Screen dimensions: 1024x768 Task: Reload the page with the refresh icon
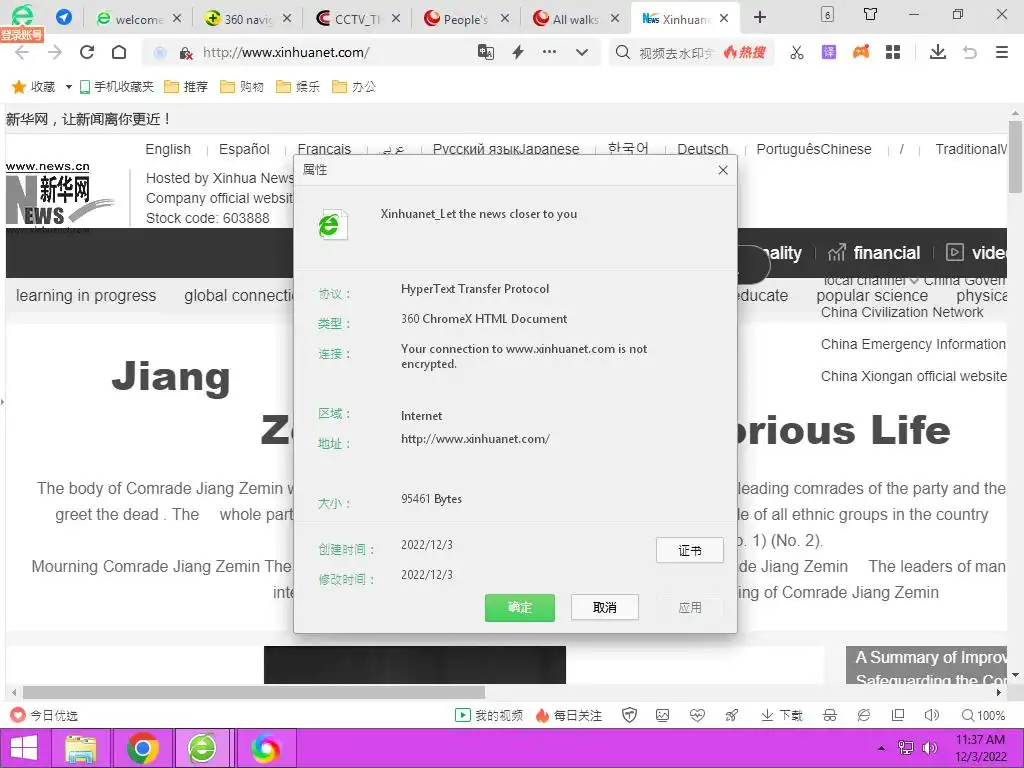click(87, 52)
